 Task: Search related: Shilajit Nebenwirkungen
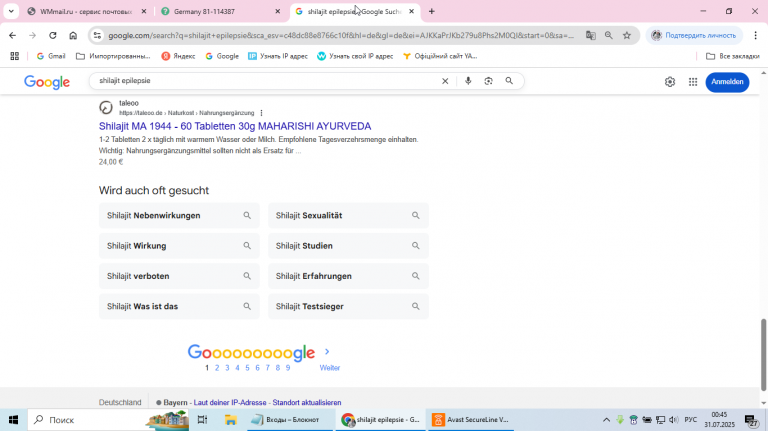pyautogui.click(x=179, y=216)
